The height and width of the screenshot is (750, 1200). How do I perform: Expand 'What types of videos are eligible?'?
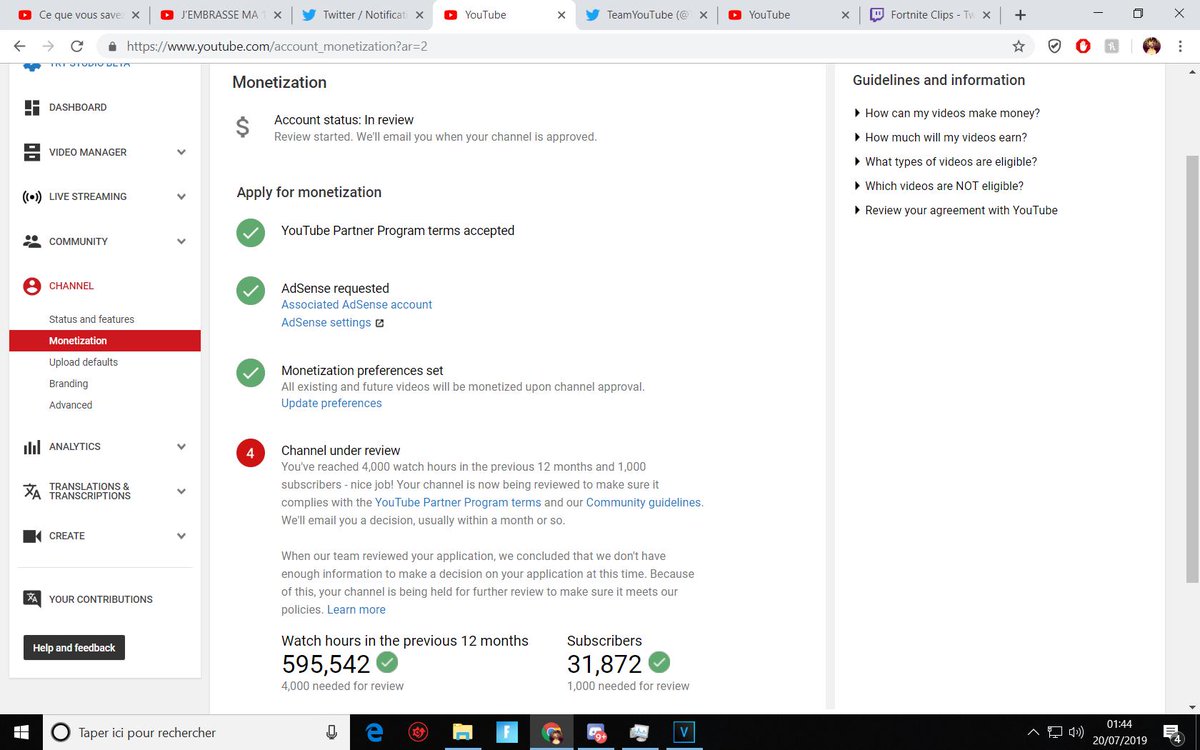tap(945, 162)
